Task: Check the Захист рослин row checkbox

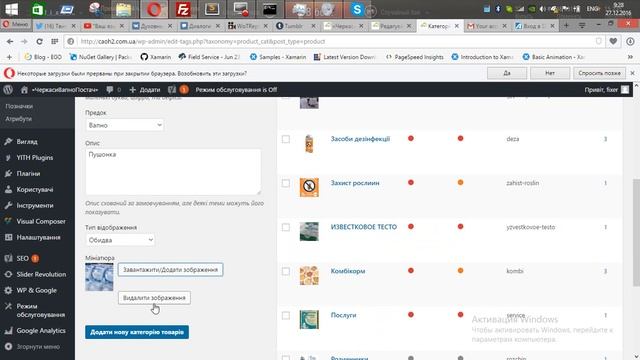Action: click(286, 183)
